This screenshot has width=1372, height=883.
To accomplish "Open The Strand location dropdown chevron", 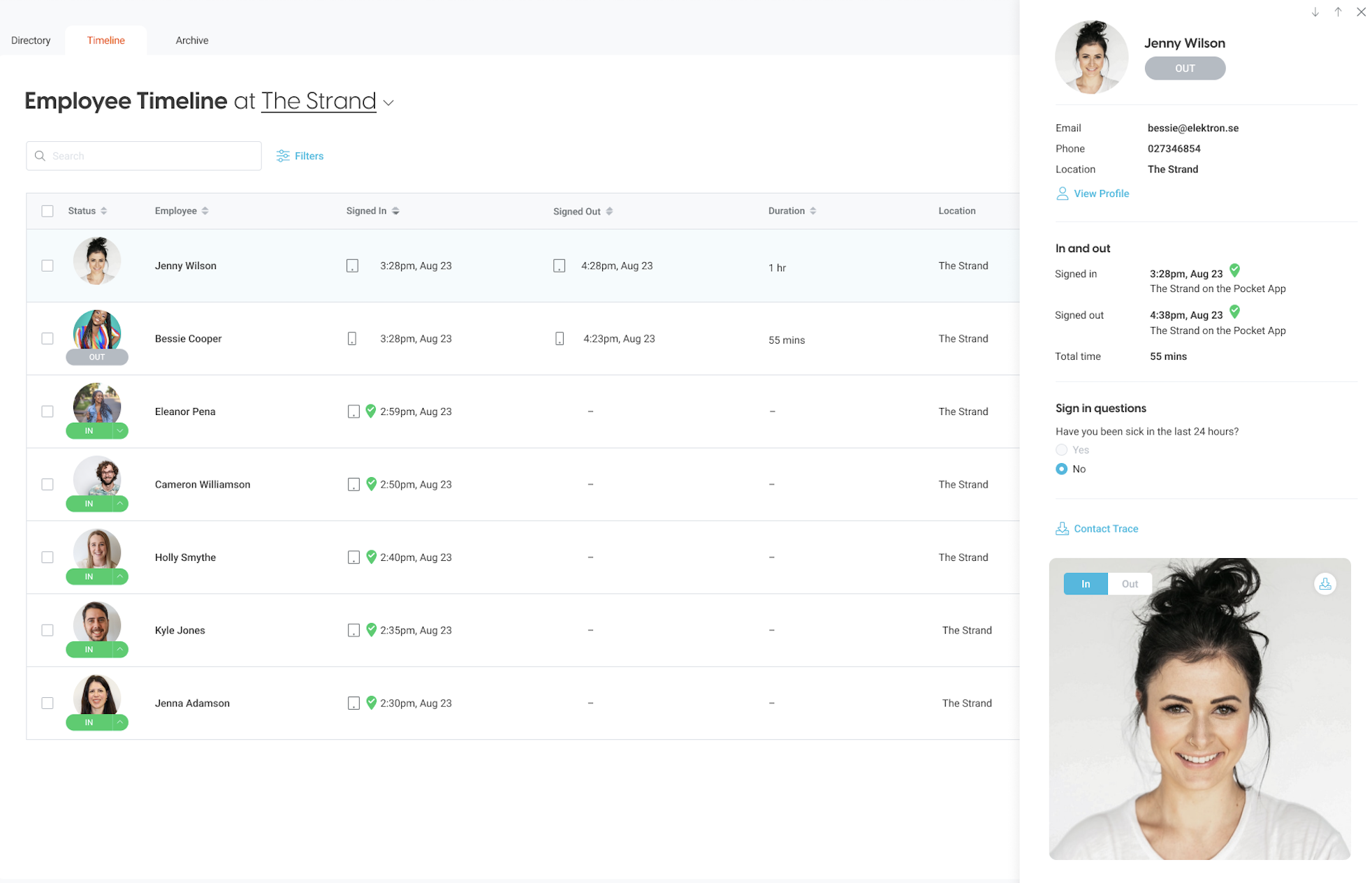I will pyautogui.click(x=389, y=103).
